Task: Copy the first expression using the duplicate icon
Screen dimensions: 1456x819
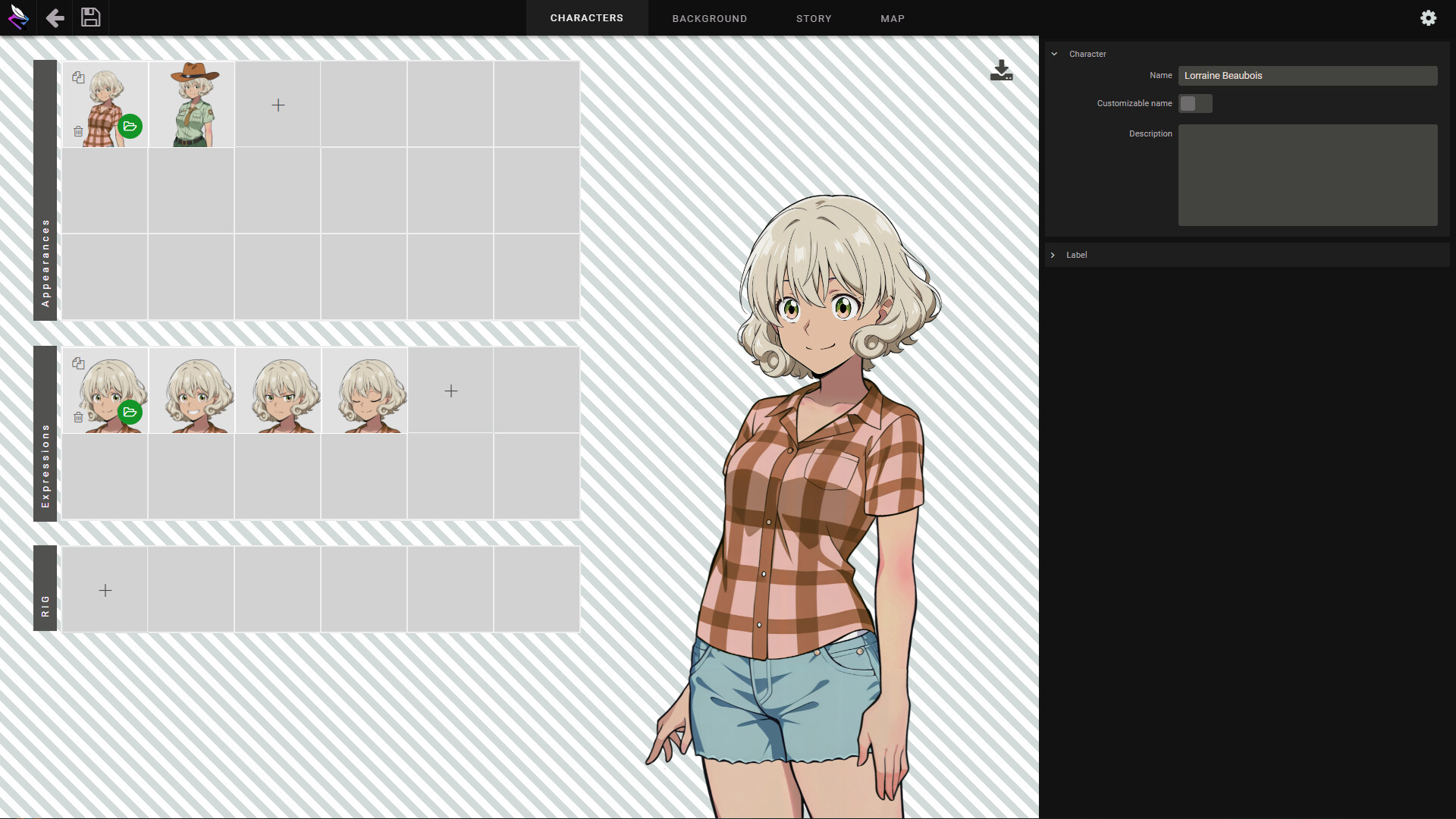Action: [79, 363]
